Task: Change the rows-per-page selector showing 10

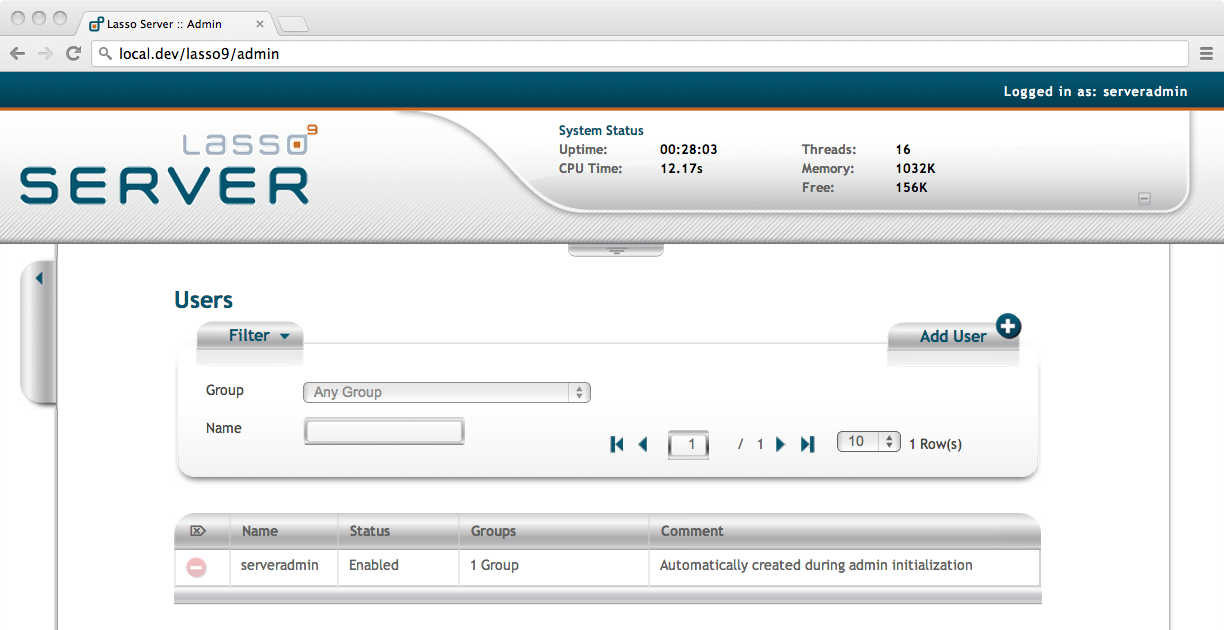Action: coord(869,442)
